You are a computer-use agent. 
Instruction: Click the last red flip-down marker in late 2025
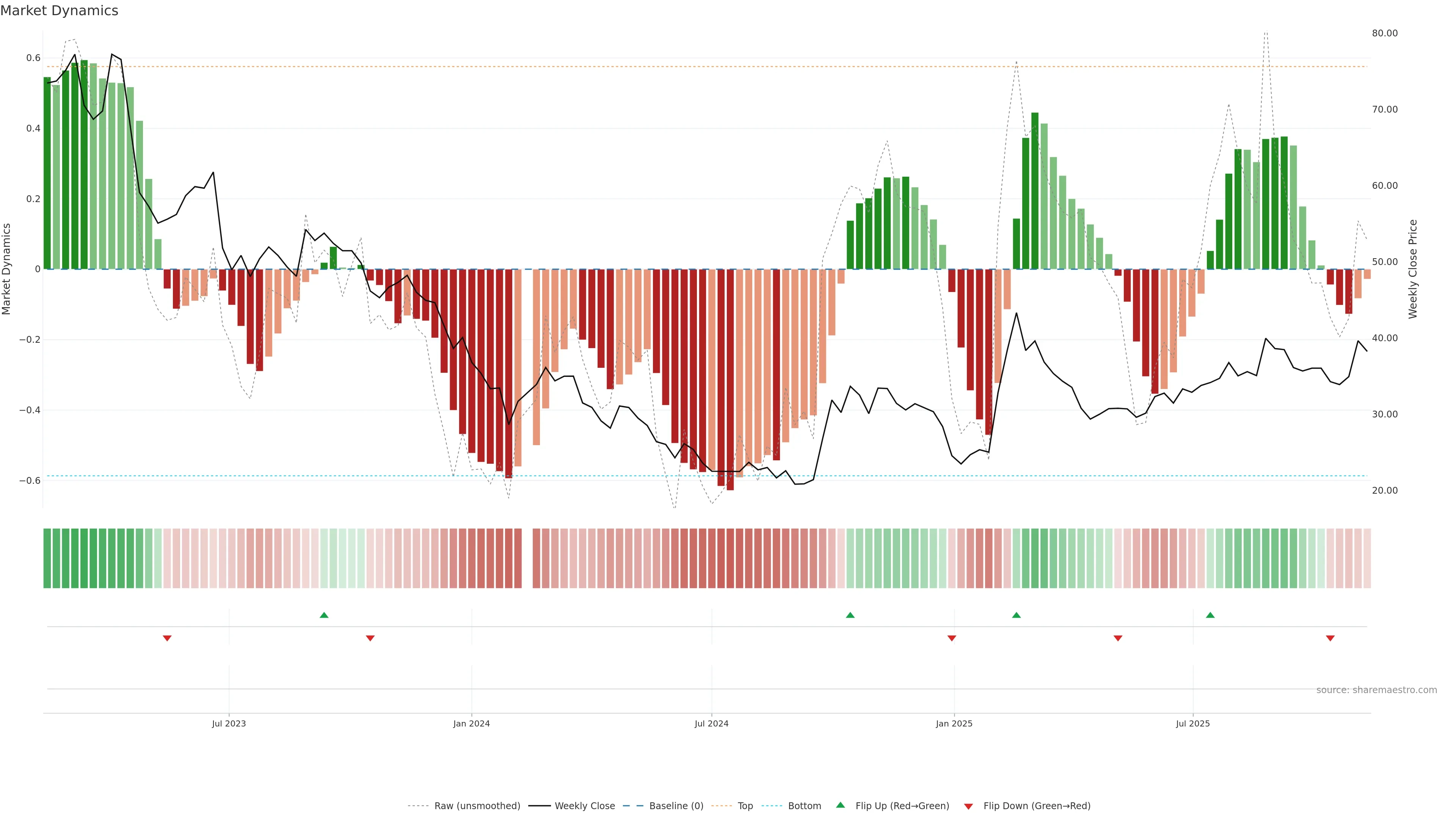[x=1330, y=638]
